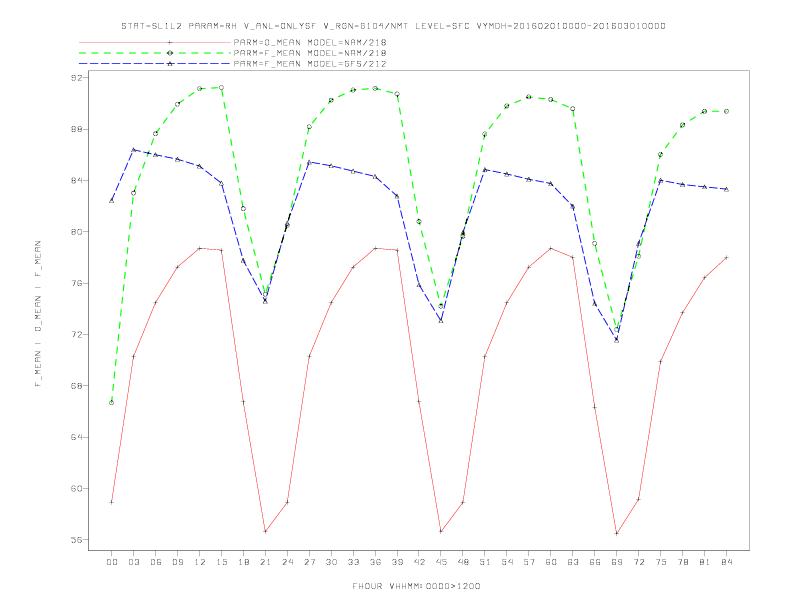Select the red legend entry PARM=O_MEAN MODEL=NAM/218

(310, 42)
